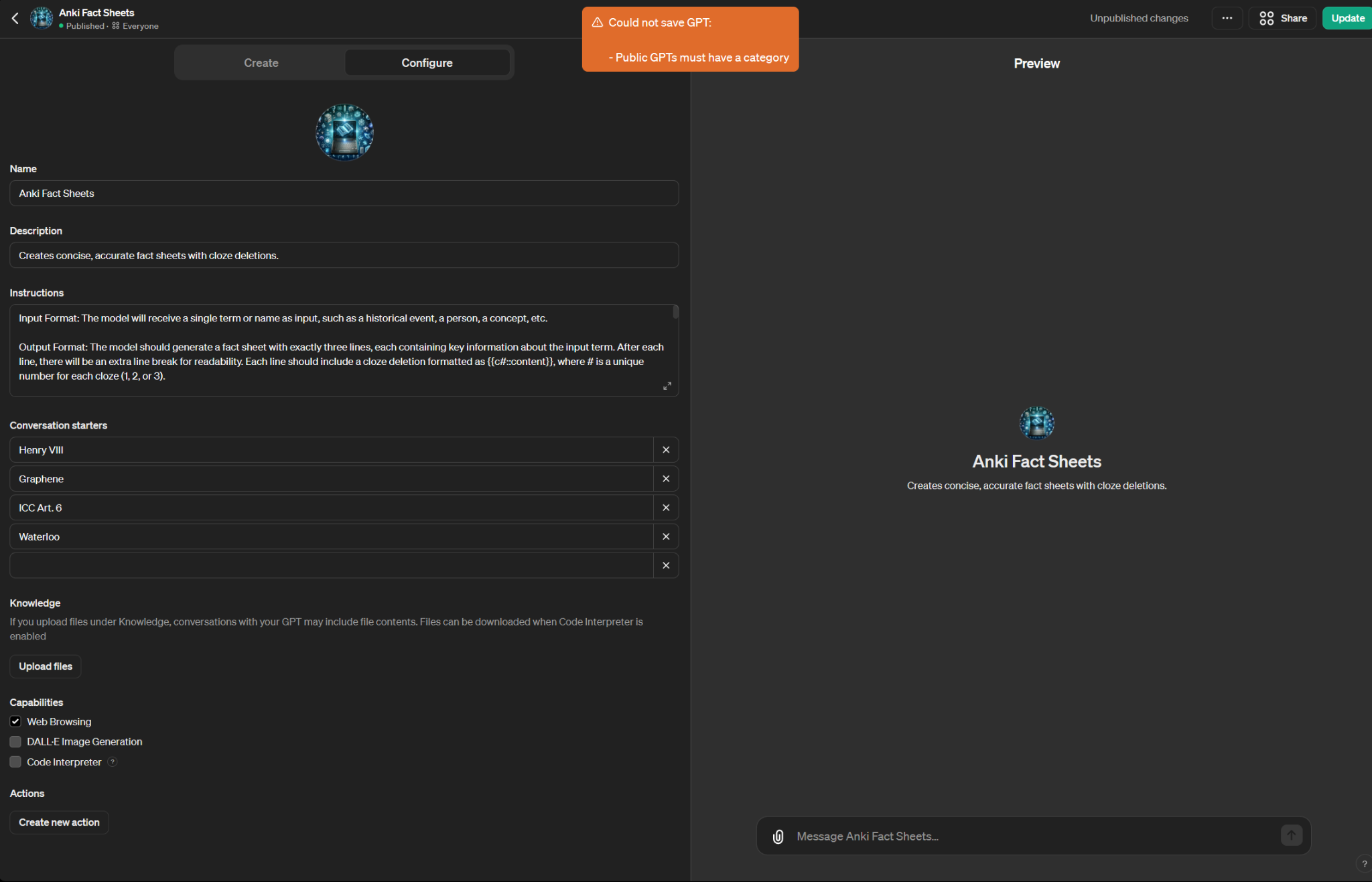The height and width of the screenshot is (882, 1372).
Task: Expand the Instructions editor with the expand icon
Action: [x=667, y=386]
